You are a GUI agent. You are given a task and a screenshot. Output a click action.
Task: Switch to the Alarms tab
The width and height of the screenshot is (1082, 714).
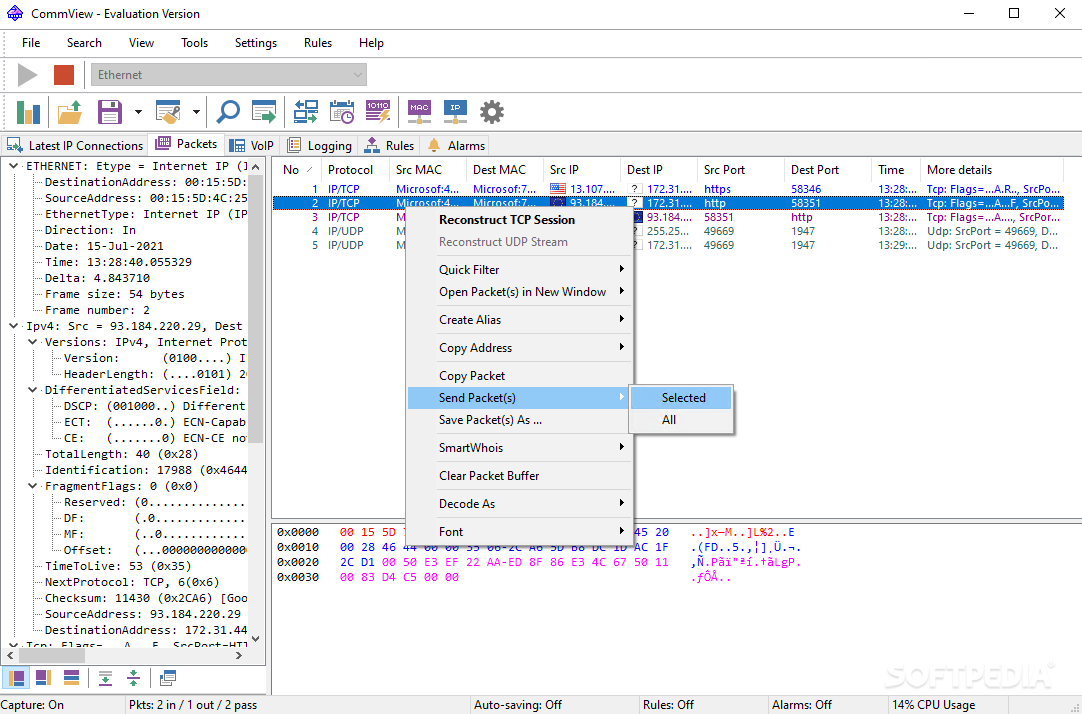click(456, 146)
